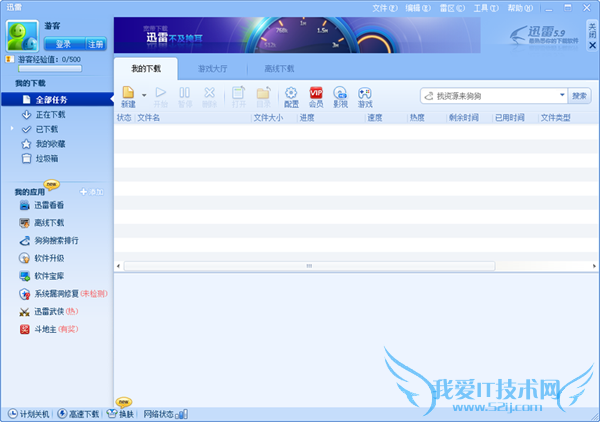This screenshot has width=600, height=422.
Task: Open the 帮助 menu
Action: [520, 8]
